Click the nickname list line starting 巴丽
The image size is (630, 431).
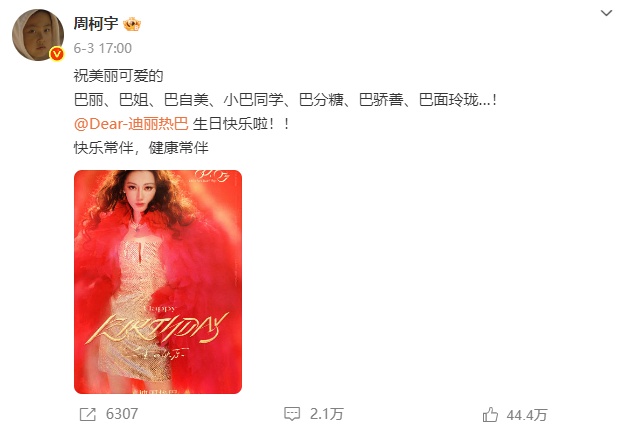tap(285, 100)
